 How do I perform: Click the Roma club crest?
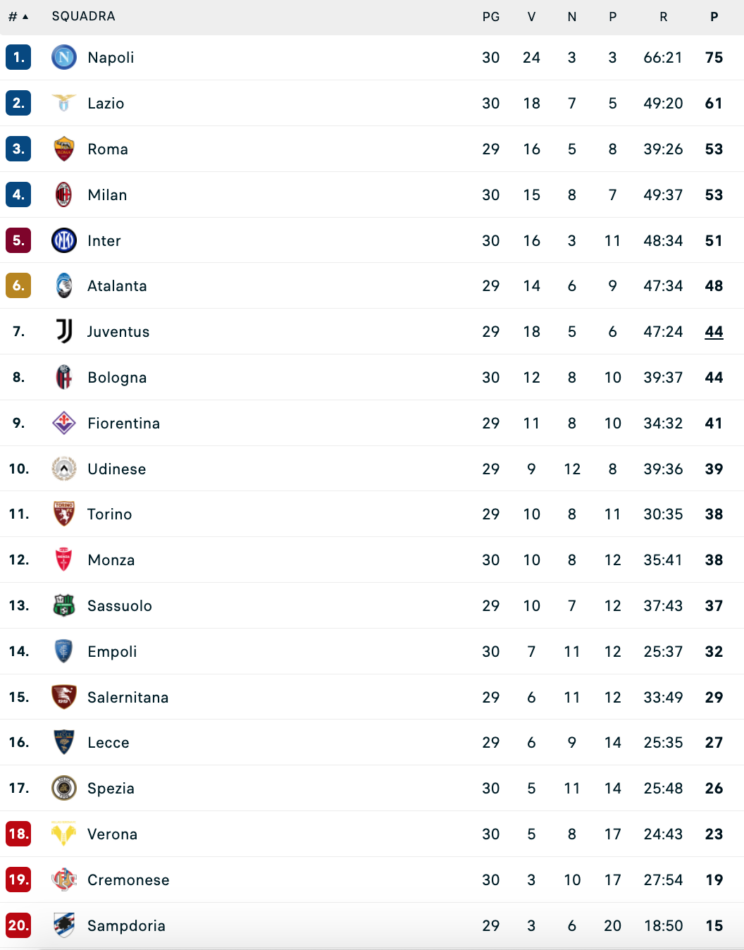pyautogui.click(x=64, y=149)
